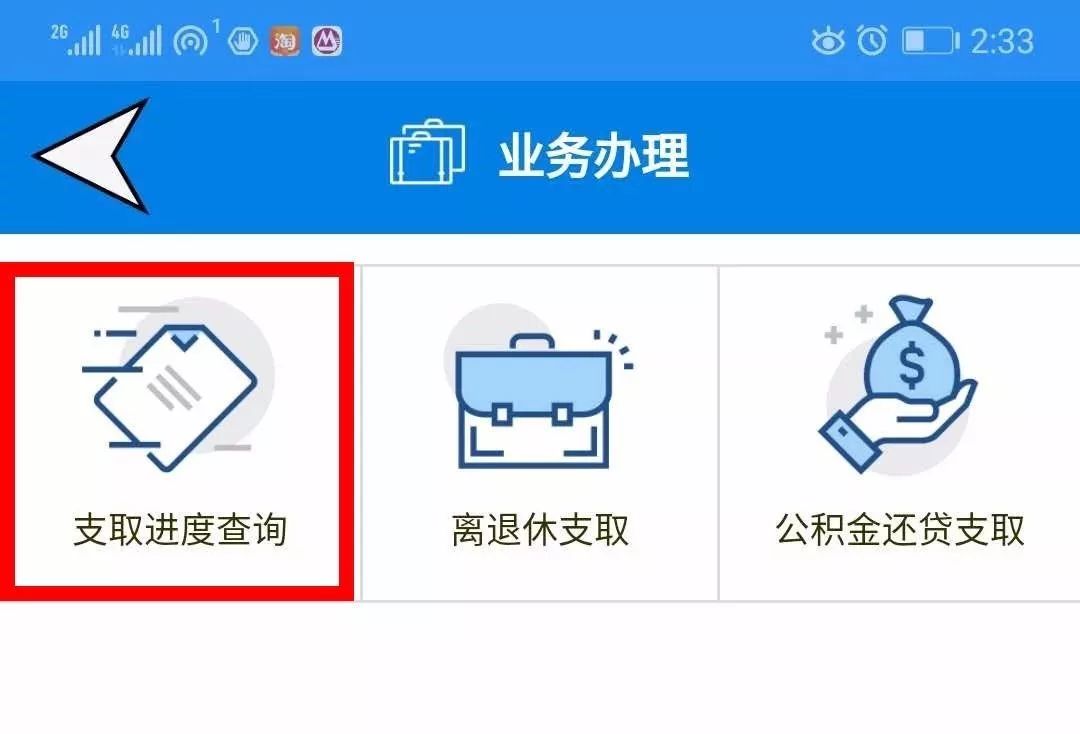Tap the 4G signal strength indicator
This screenshot has width=1080, height=734.
[136, 40]
